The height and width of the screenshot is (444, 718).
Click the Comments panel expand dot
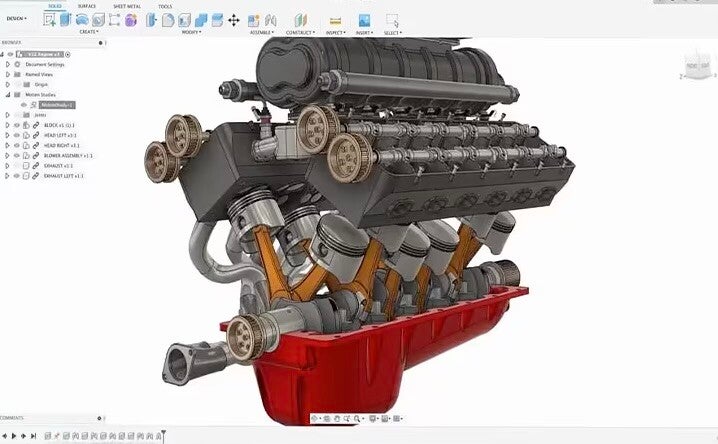99,418
